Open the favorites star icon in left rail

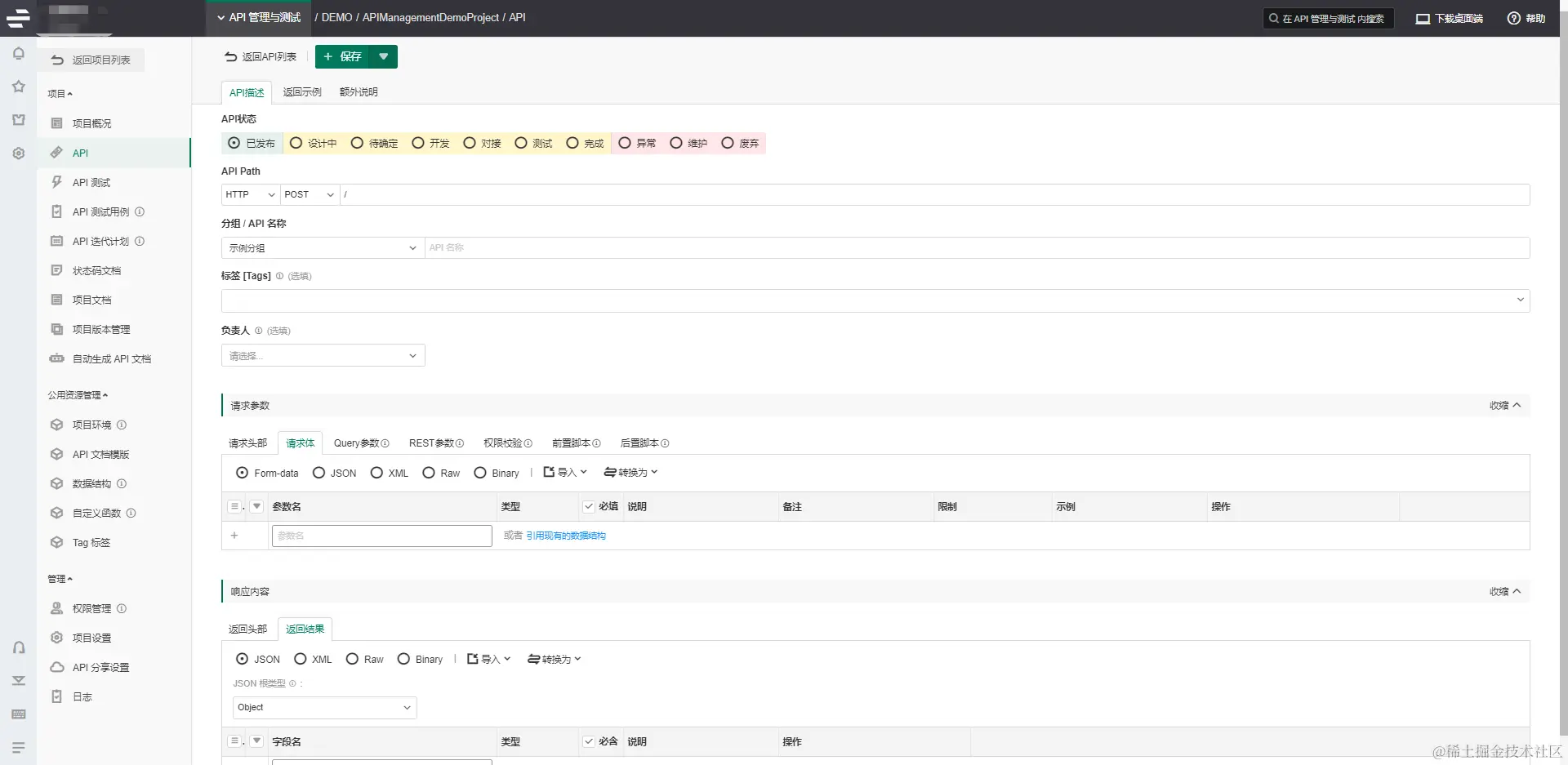[x=18, y=87]
